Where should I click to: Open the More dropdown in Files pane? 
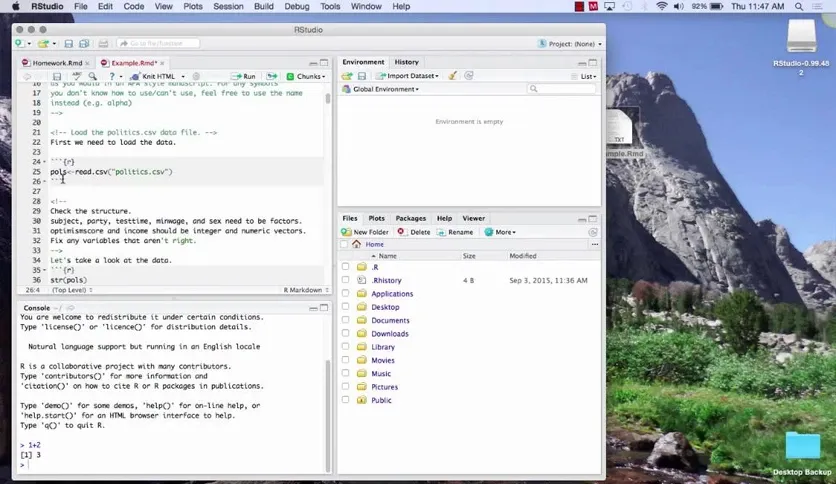click(x=500, y=232)
